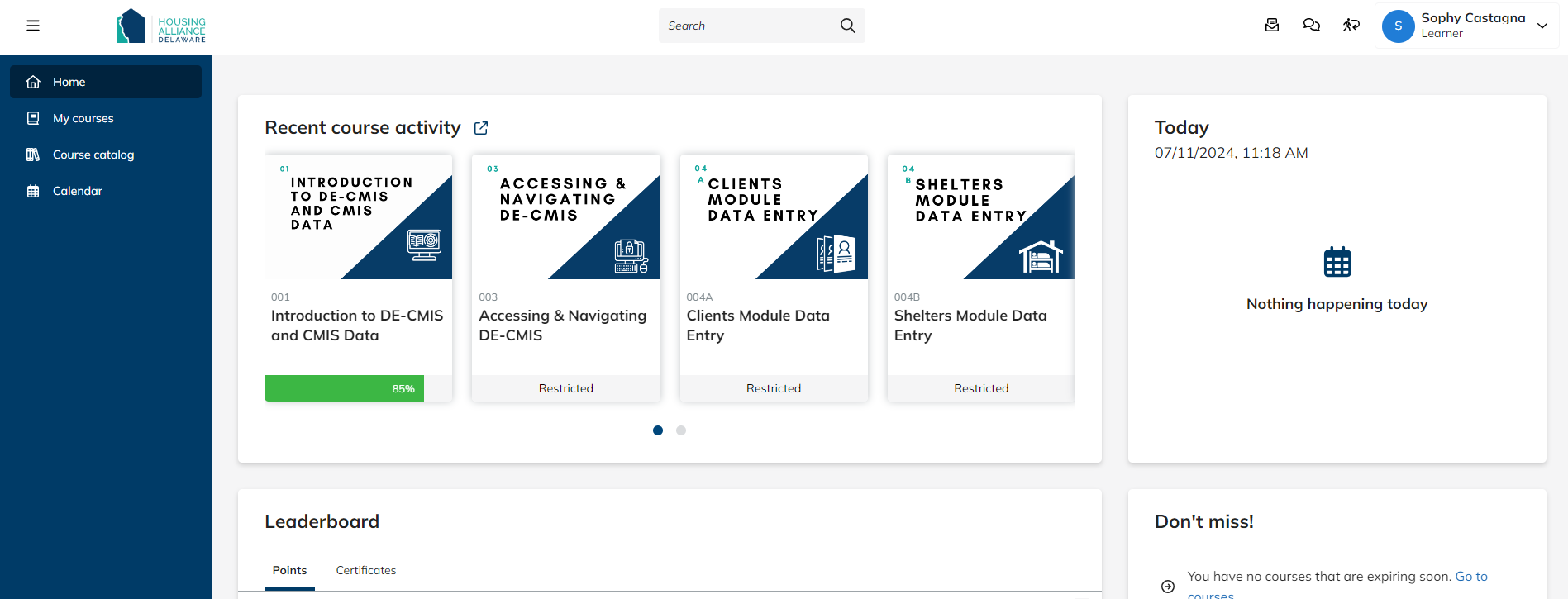Click the Recent course activity heading
The image size is (1568, 599).
click(363, 128)
